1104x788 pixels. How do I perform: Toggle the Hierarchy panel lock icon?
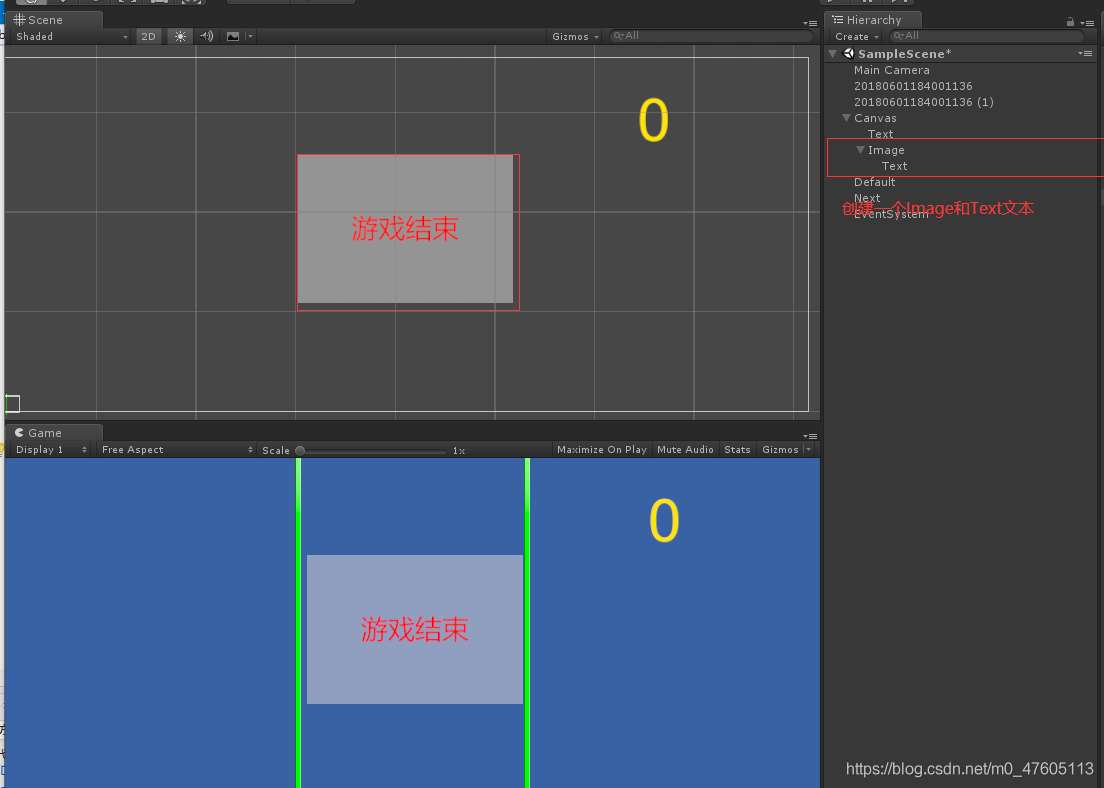(x=1070, y=22)
